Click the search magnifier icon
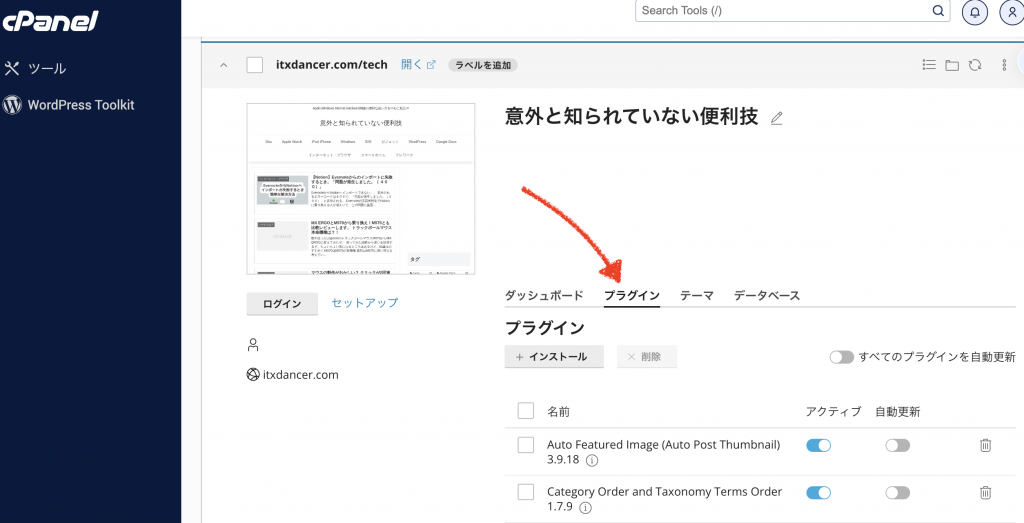1024x523 pixels. (938, 11)
